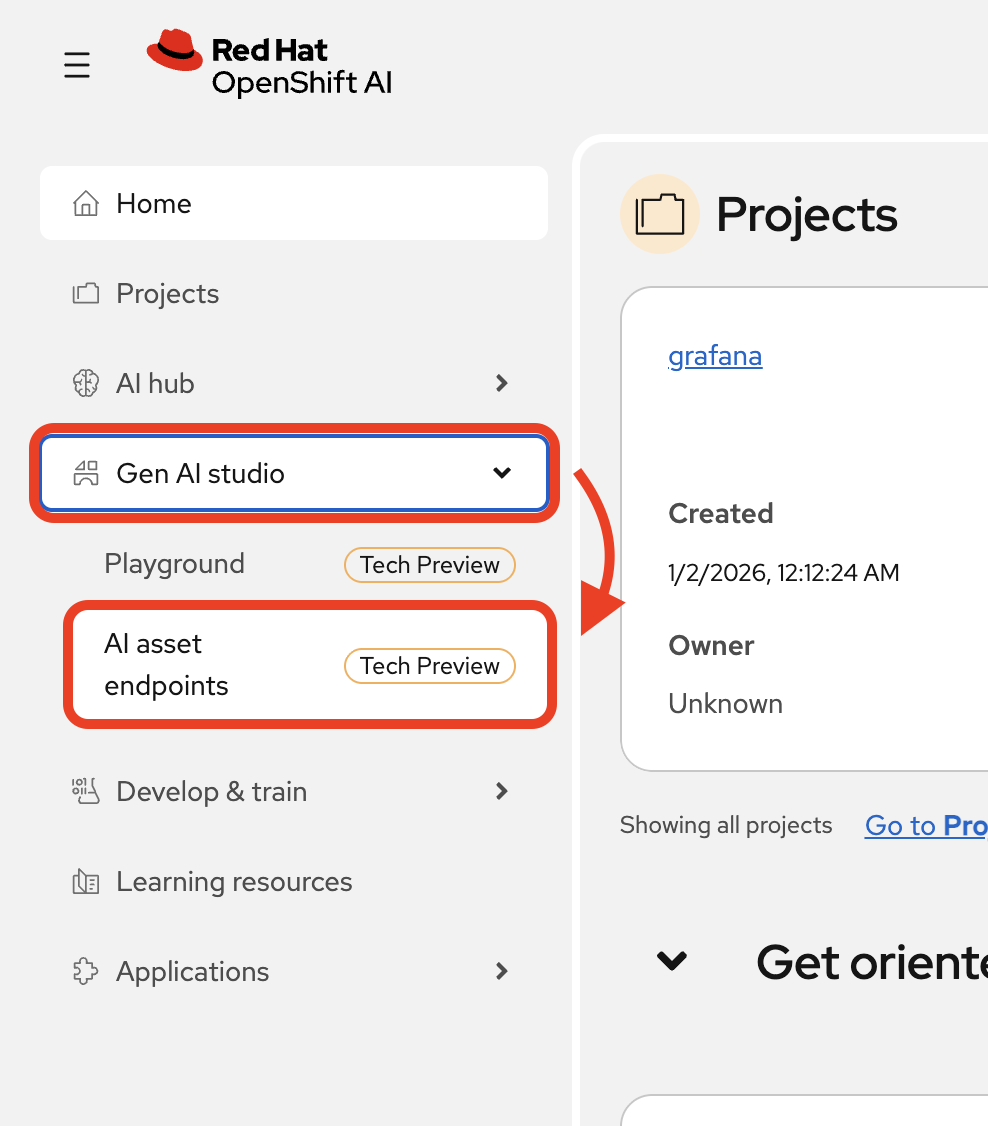The width and height of the screenshot is (988, 1126).
Task: Toggle the hamburger navigation menu
Action: [x=77, y=65]
